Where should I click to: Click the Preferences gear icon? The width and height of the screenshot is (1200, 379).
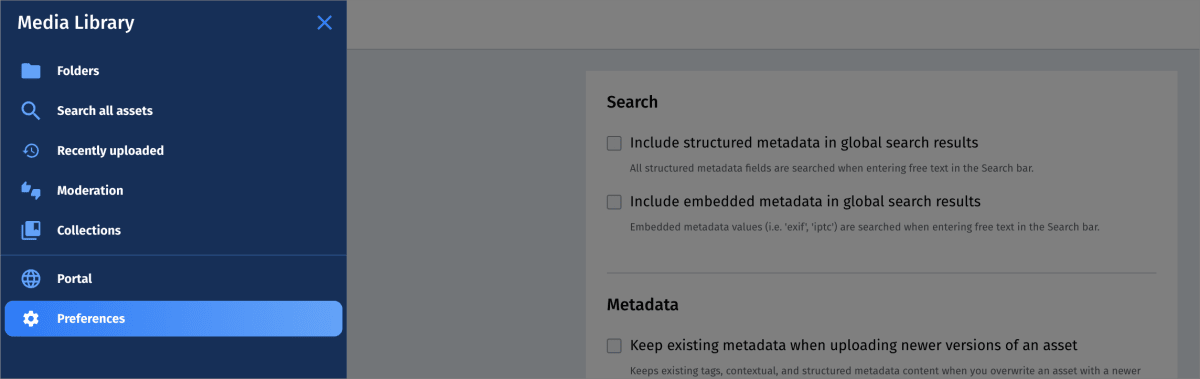click(x=31, y=319)
